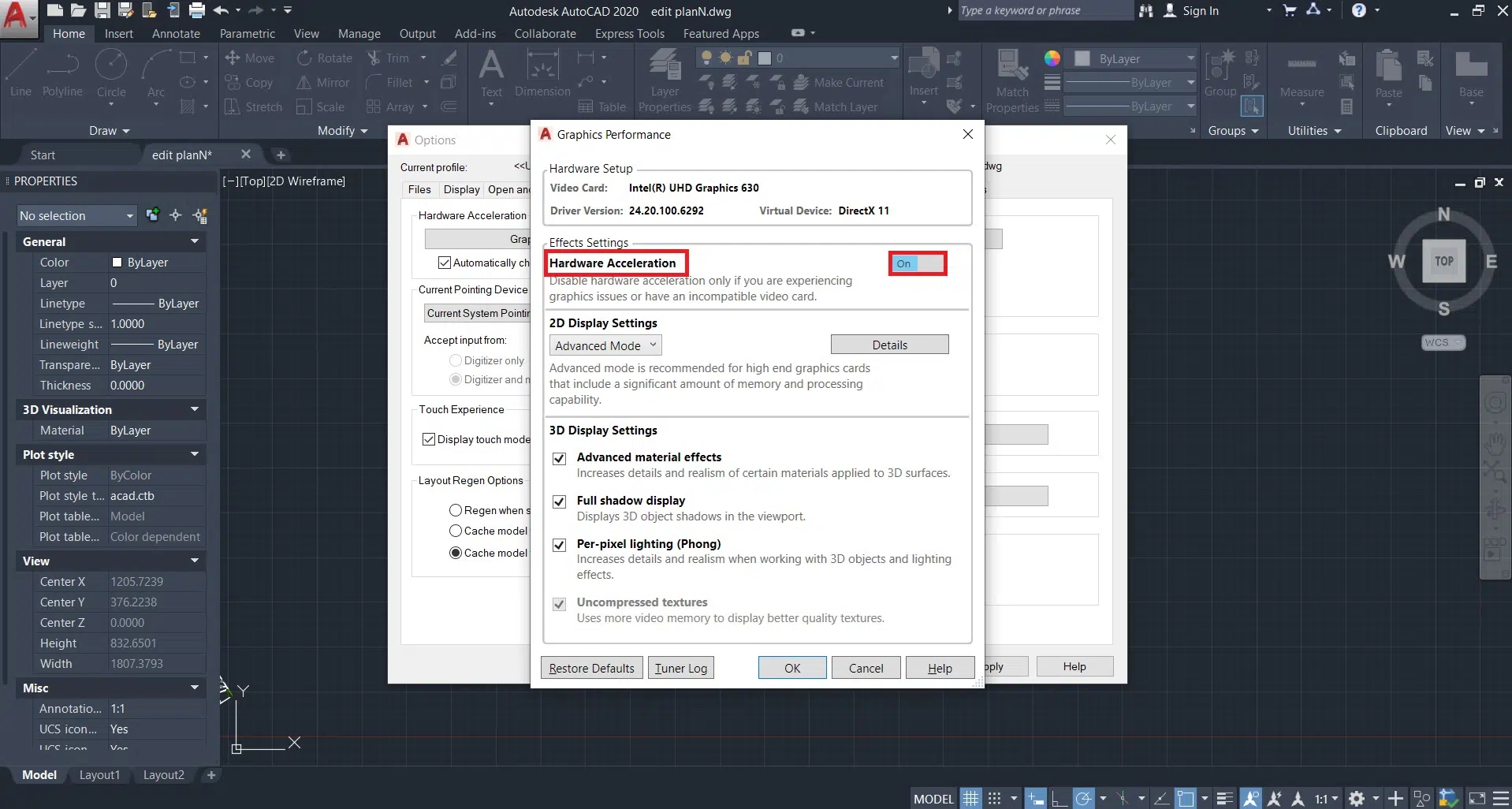Click the TOP face of ViewCube
Viewport: 1512px width, 809px height.
coord(1443,261)
